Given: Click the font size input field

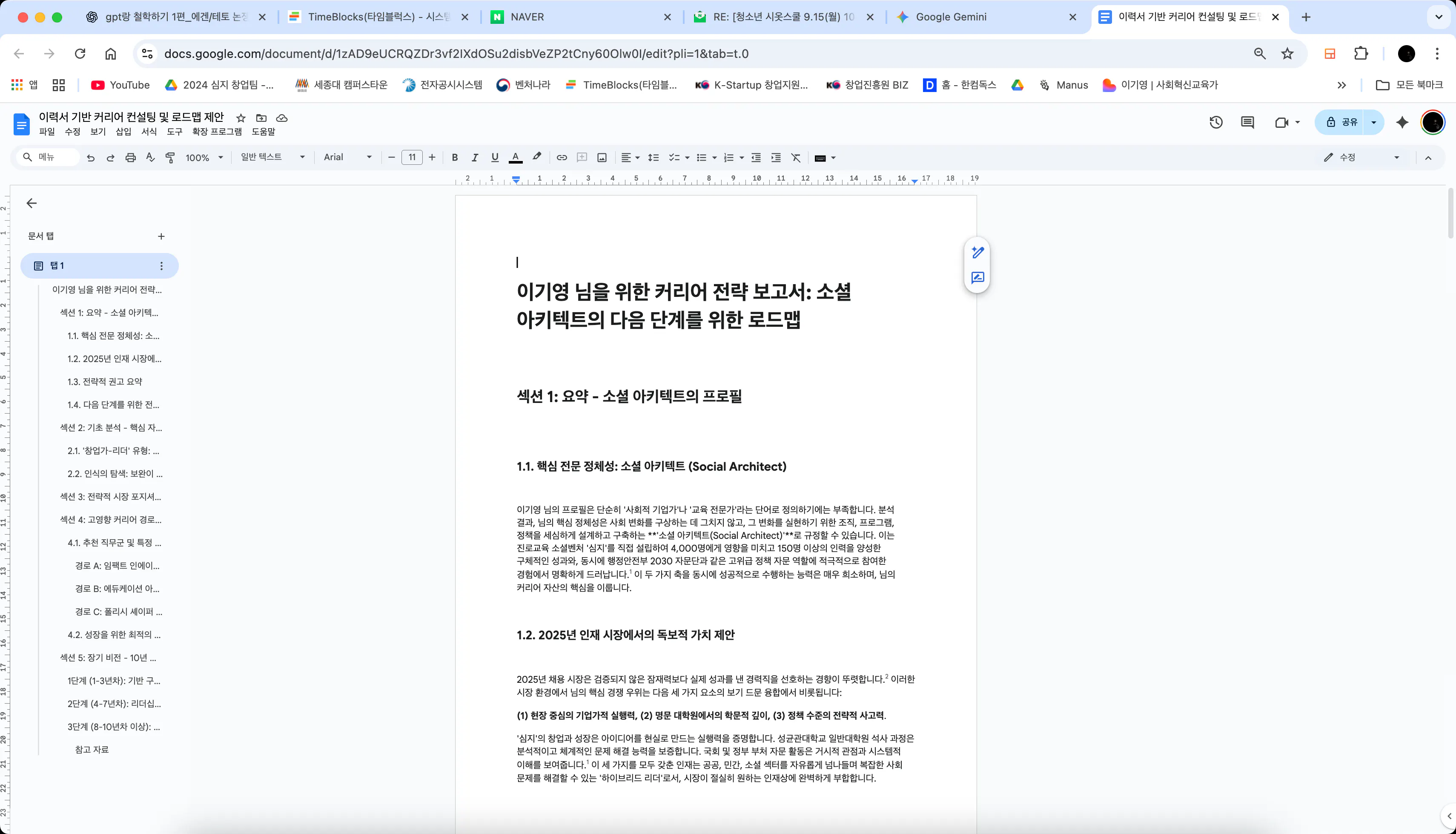Looking at the screenshot, I should [412, 158].
